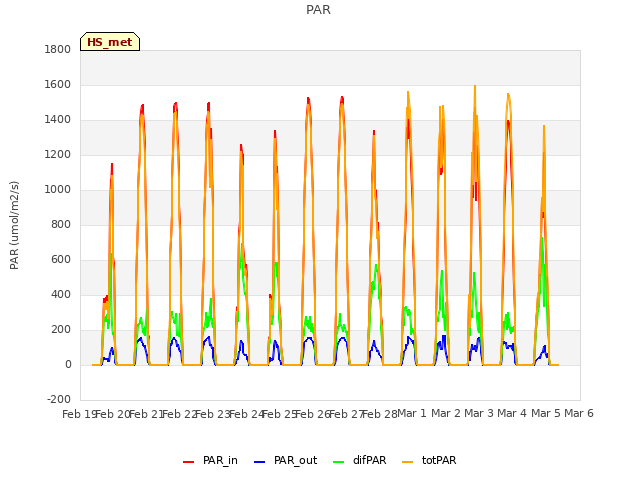The height and width of the screenshot is (480, 640).
Task: Click the 1600 y-axis tick label
Action: (x=58, y=84)
